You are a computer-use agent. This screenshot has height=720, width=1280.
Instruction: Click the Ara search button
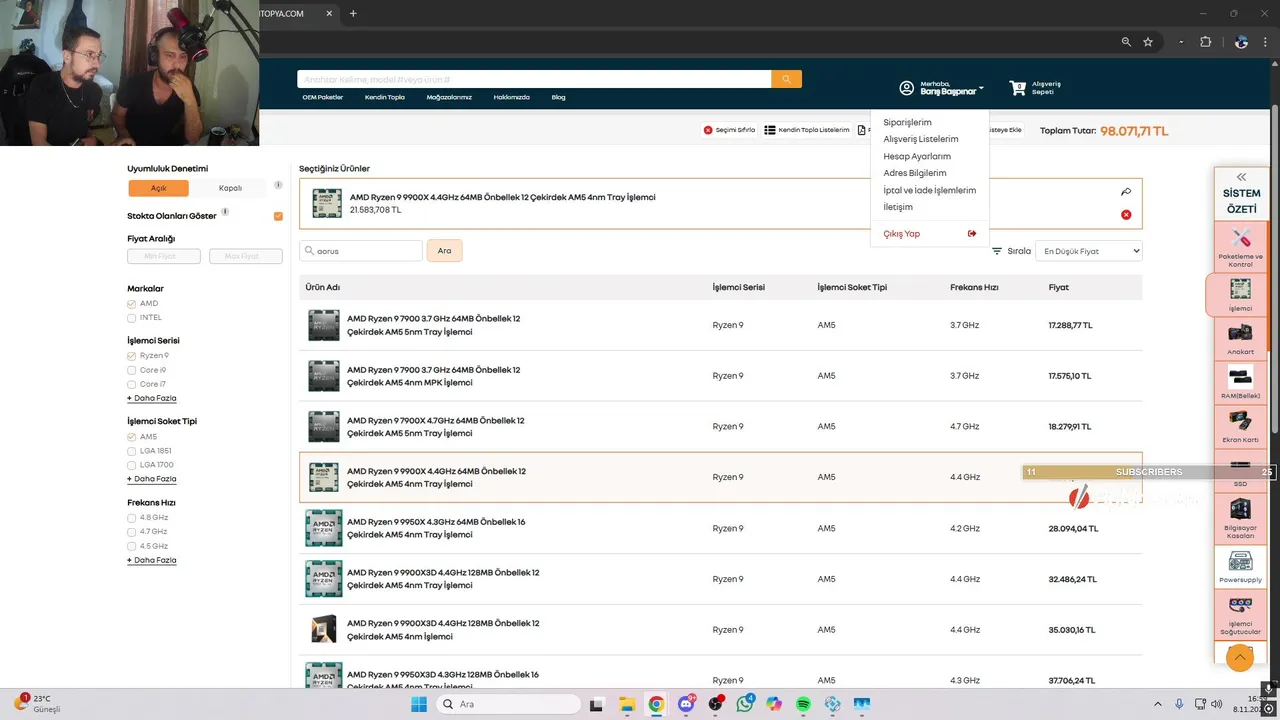coord(444,251)
